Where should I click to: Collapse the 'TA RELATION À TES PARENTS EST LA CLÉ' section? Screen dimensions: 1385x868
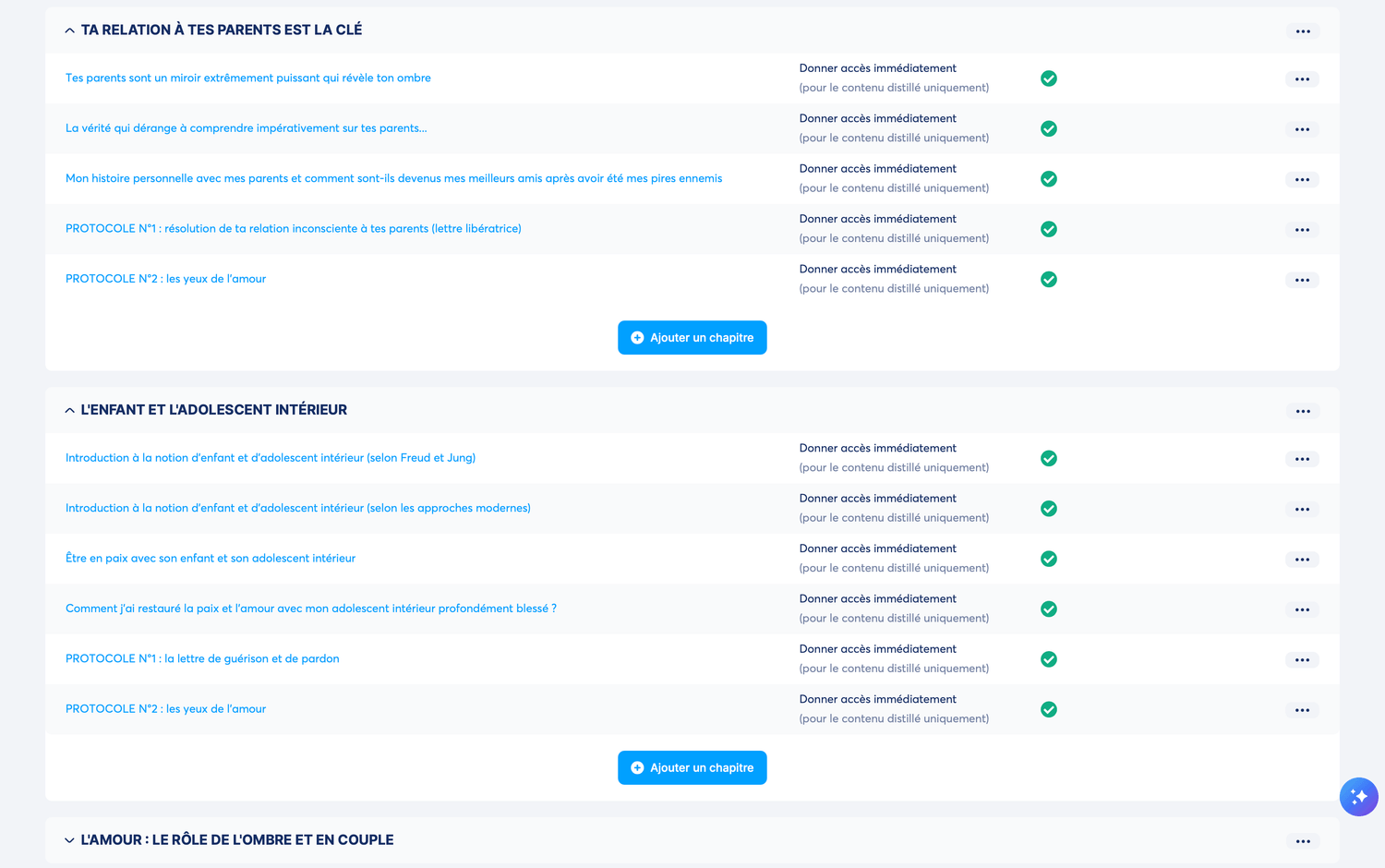(70, 30)
